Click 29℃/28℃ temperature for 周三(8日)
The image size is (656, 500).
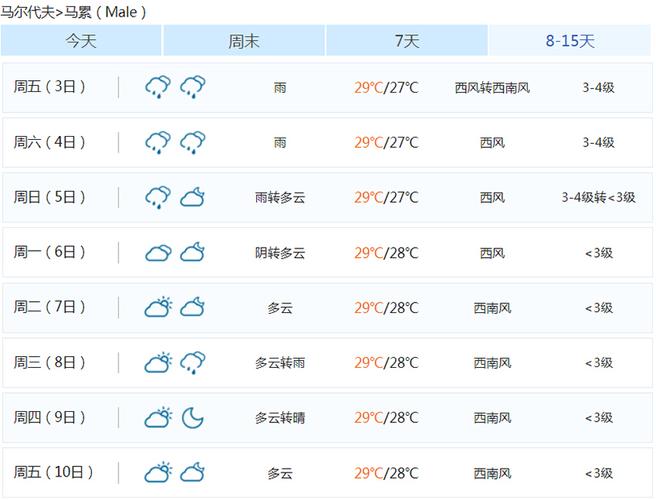pyautogui.click(x=386, y=363)
